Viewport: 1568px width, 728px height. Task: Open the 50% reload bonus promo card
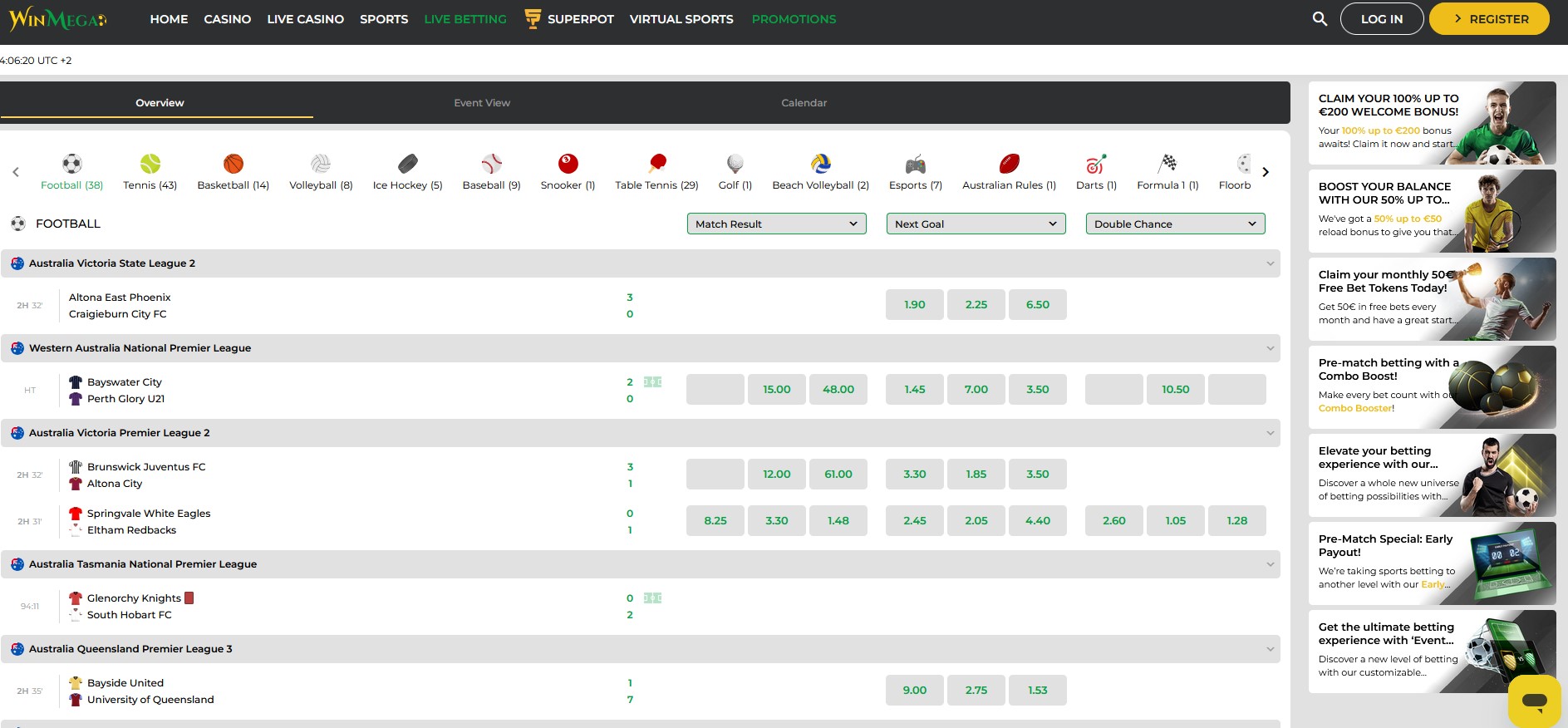click(1432, 211)
